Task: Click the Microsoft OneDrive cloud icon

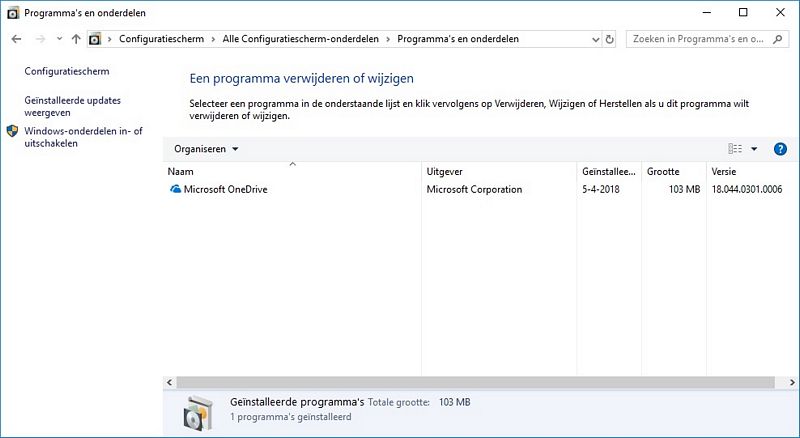Action: point(176,189)
